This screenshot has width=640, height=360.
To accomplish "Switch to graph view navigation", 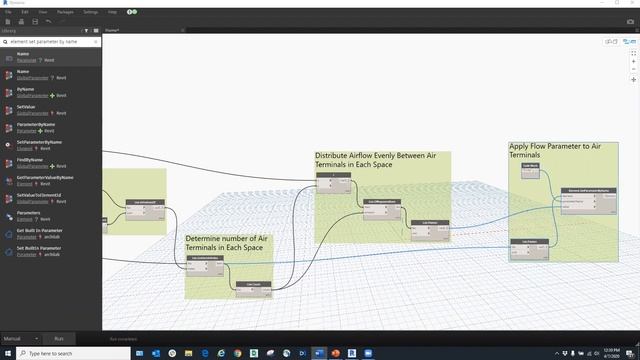I will (629, 42).
